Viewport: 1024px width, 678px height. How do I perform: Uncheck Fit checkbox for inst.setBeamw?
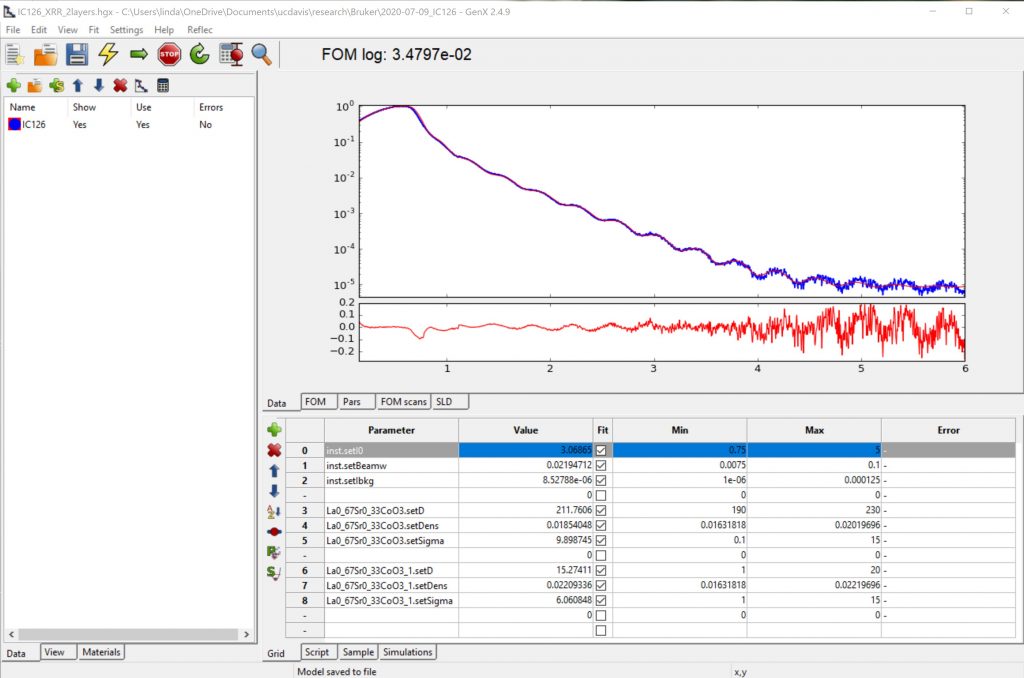(x=600, y=466)
